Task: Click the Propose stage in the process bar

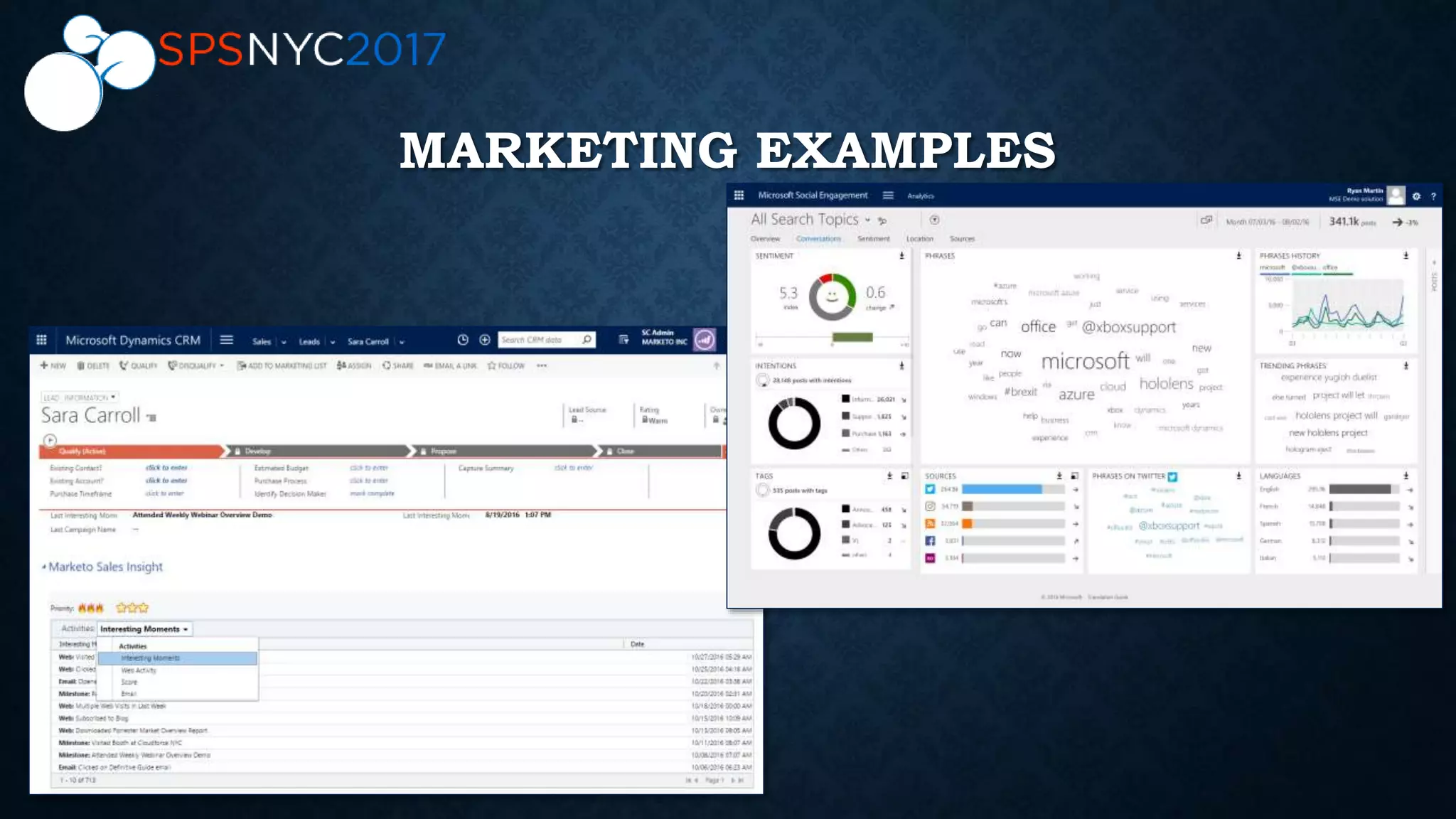Action: tap(505, 451)
